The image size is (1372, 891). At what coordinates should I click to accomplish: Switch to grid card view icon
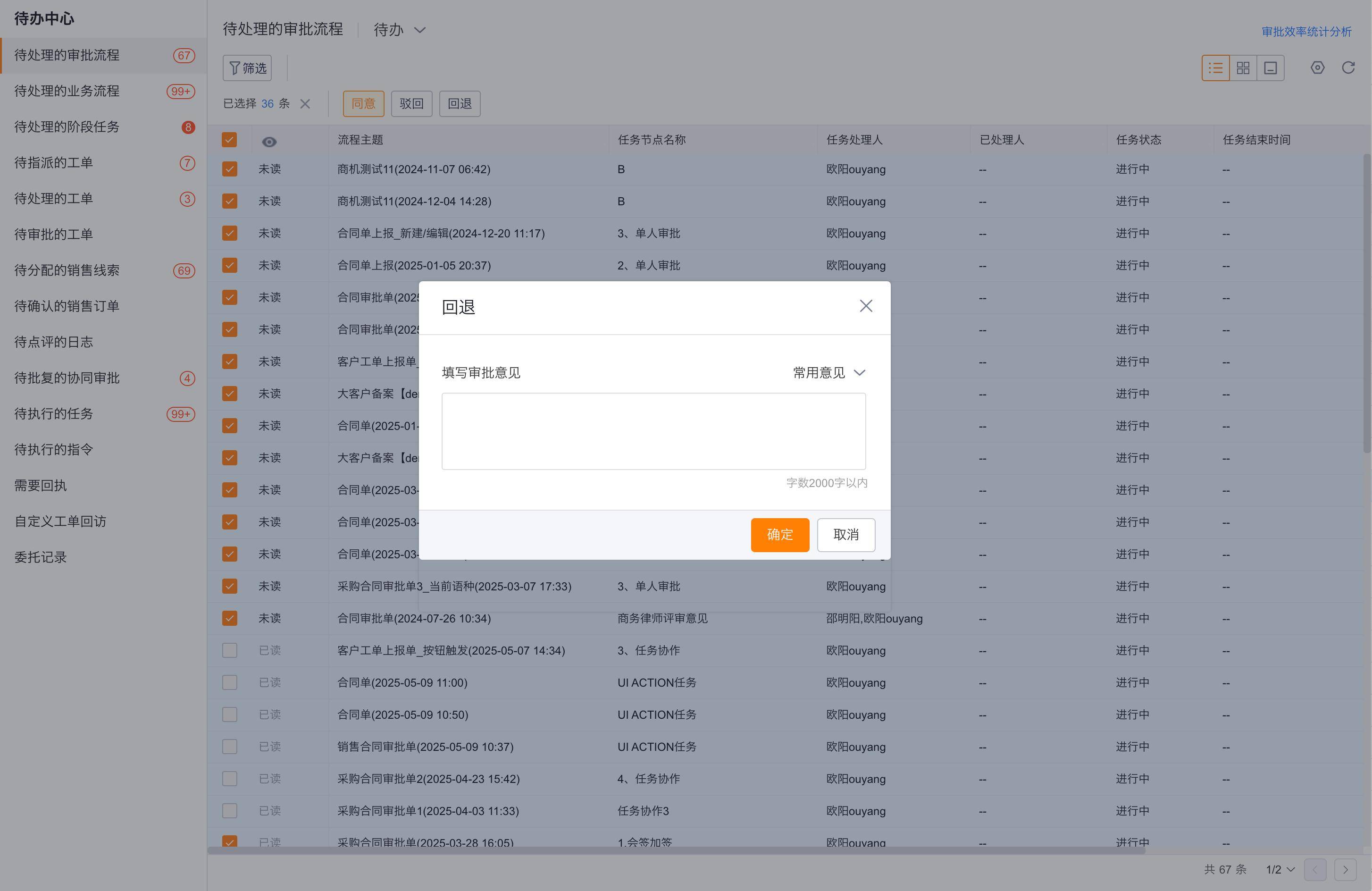[1243, 68]
